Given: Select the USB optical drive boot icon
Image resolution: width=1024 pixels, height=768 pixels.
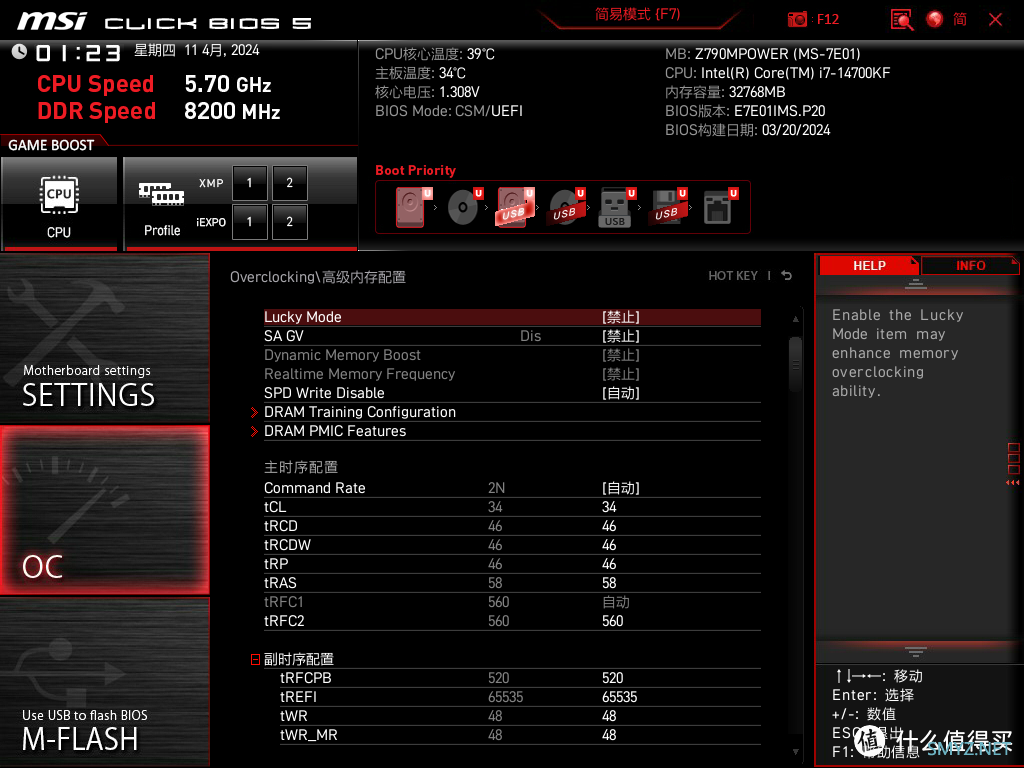Looking at the screenshot, I should [566, 207].
